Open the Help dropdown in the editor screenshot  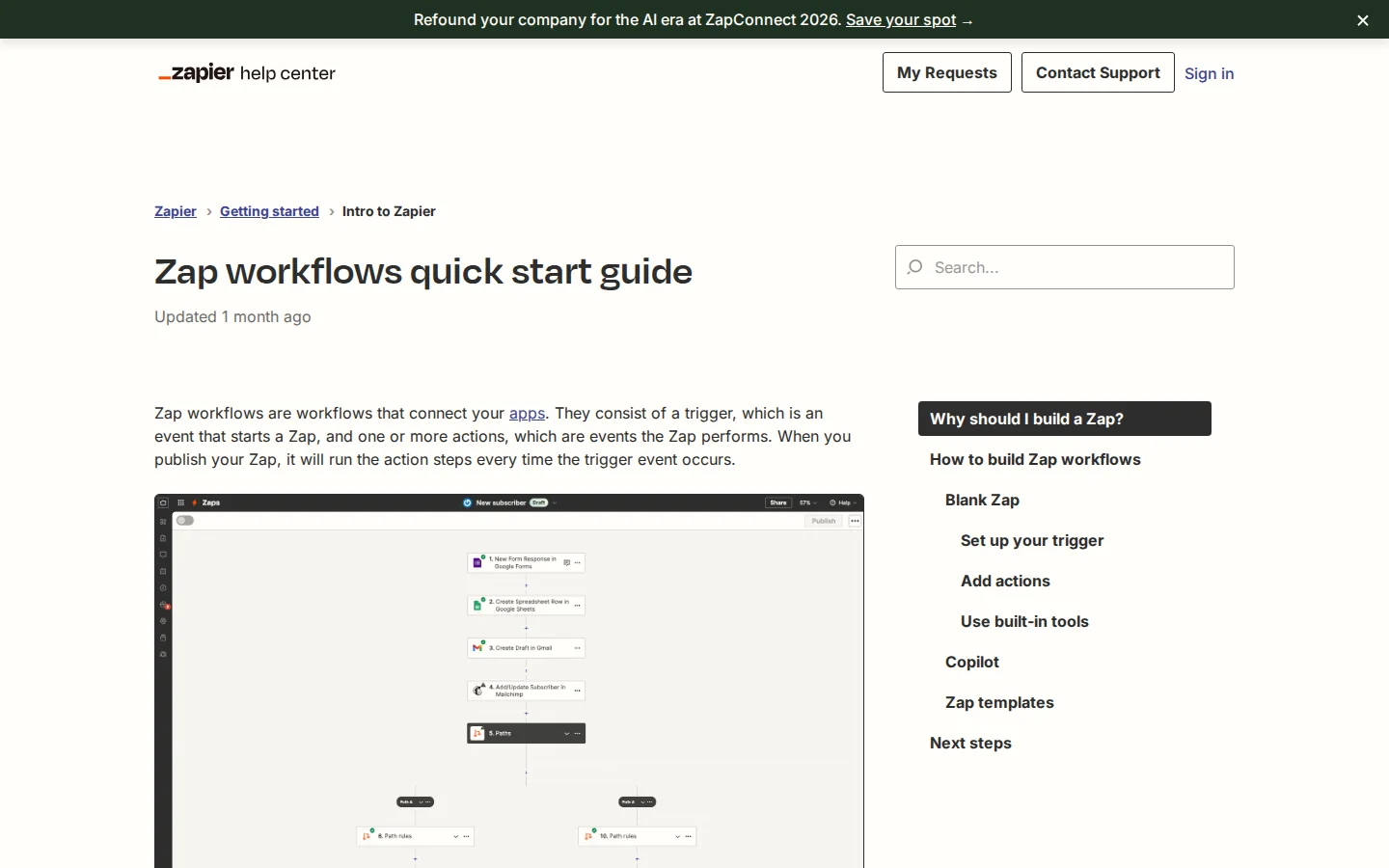pyautogui.click(x=844, y=502)
